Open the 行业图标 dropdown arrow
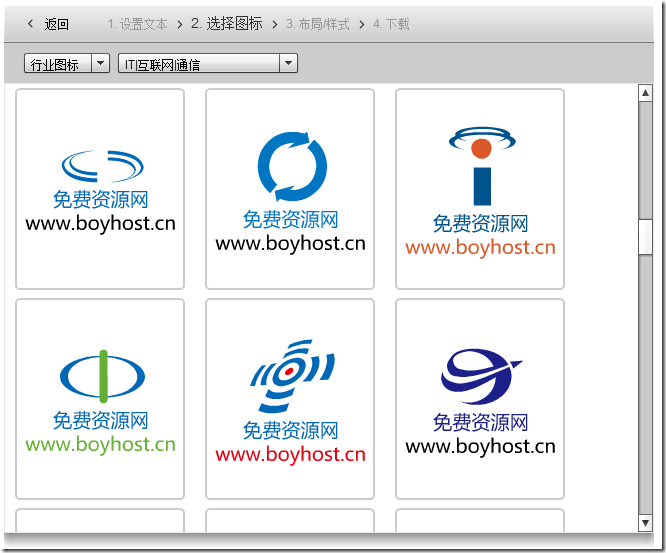The height and width of the screenshot is (553, 666). 101,63
